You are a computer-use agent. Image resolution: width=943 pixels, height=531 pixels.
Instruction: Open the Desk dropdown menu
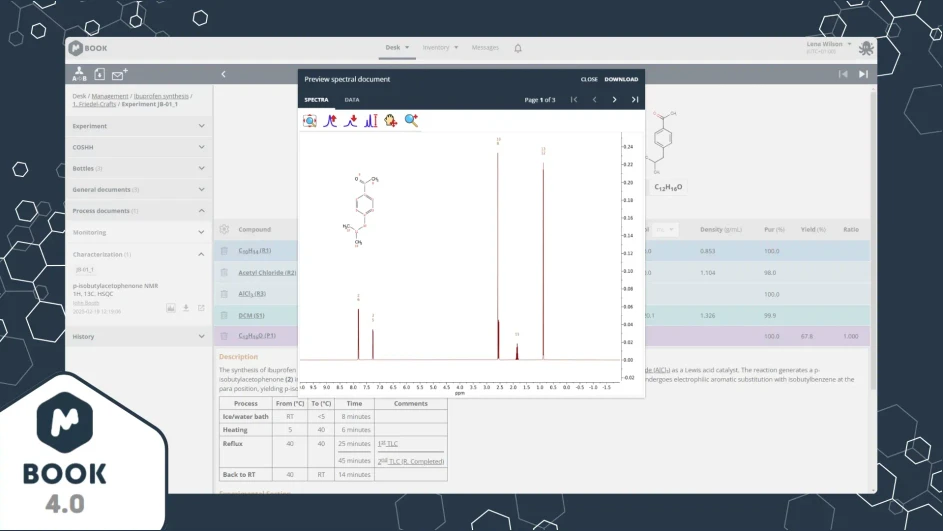click(x=397, y=48)
